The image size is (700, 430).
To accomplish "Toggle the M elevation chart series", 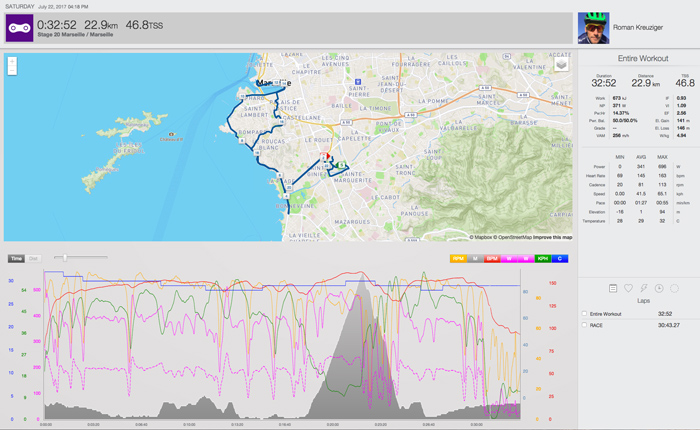I will 475,259.
